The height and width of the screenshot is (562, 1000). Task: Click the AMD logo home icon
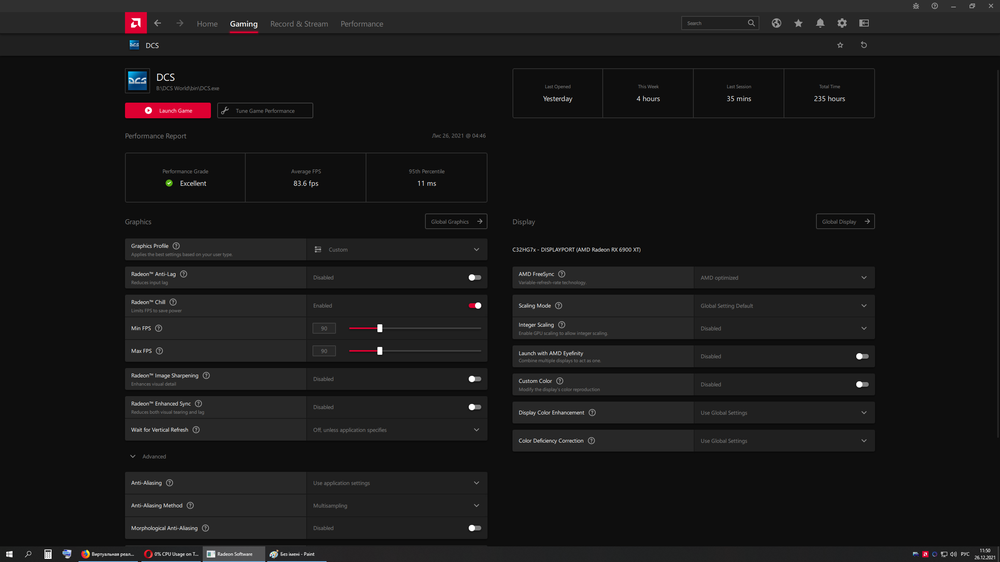(134, 23)
